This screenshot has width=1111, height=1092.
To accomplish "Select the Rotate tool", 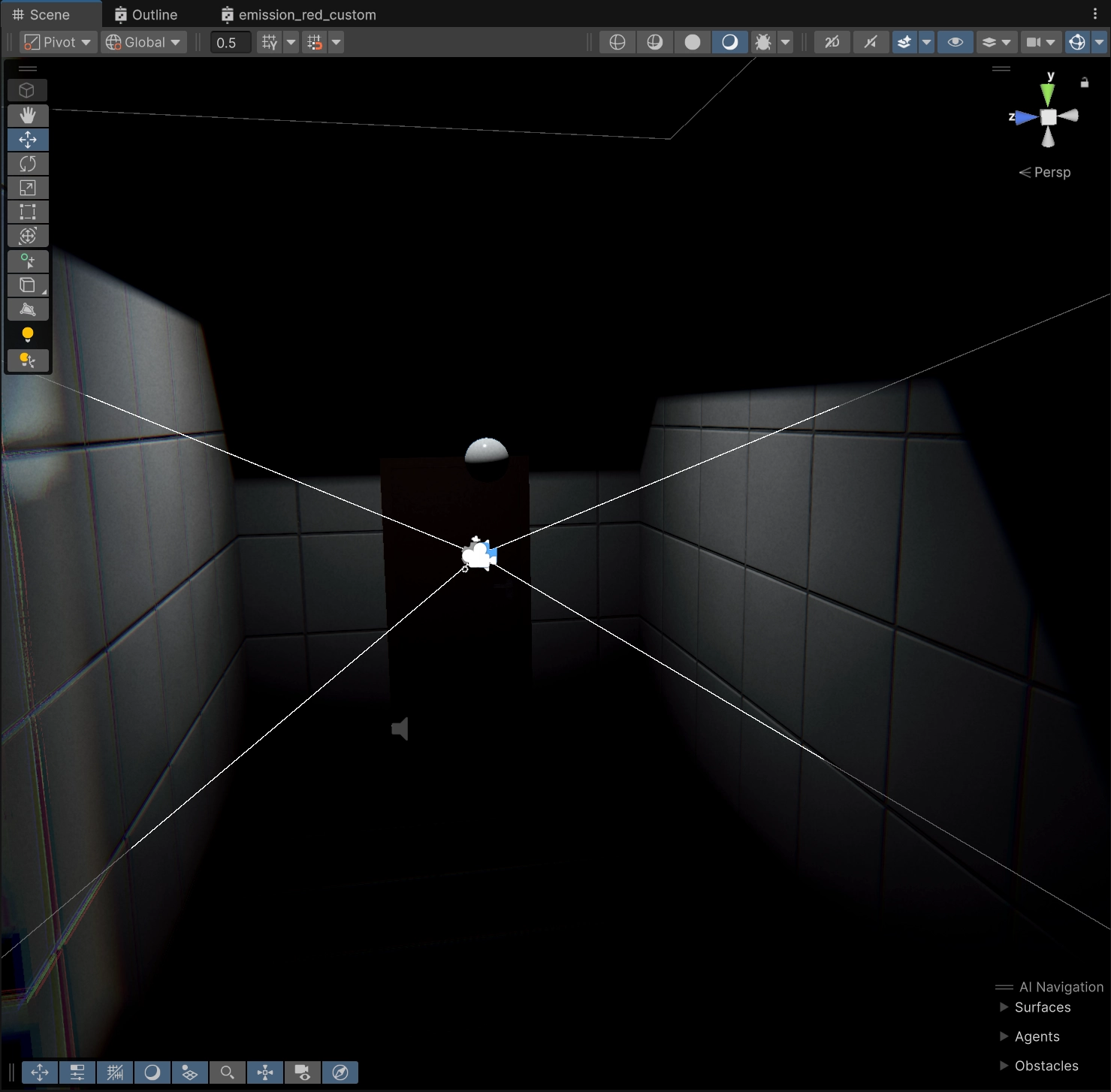I will (x=28, y=164).
